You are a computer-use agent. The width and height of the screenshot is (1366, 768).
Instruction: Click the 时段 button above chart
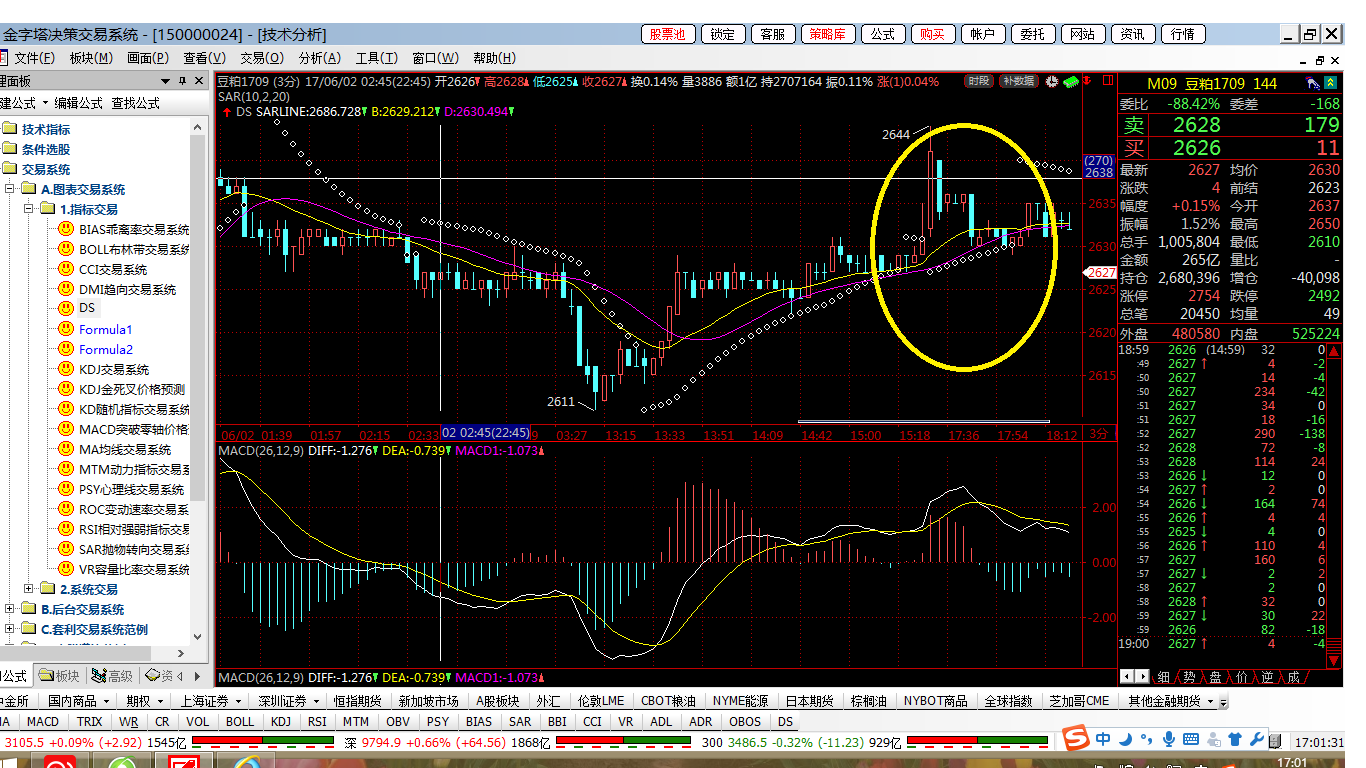point(978,82)
